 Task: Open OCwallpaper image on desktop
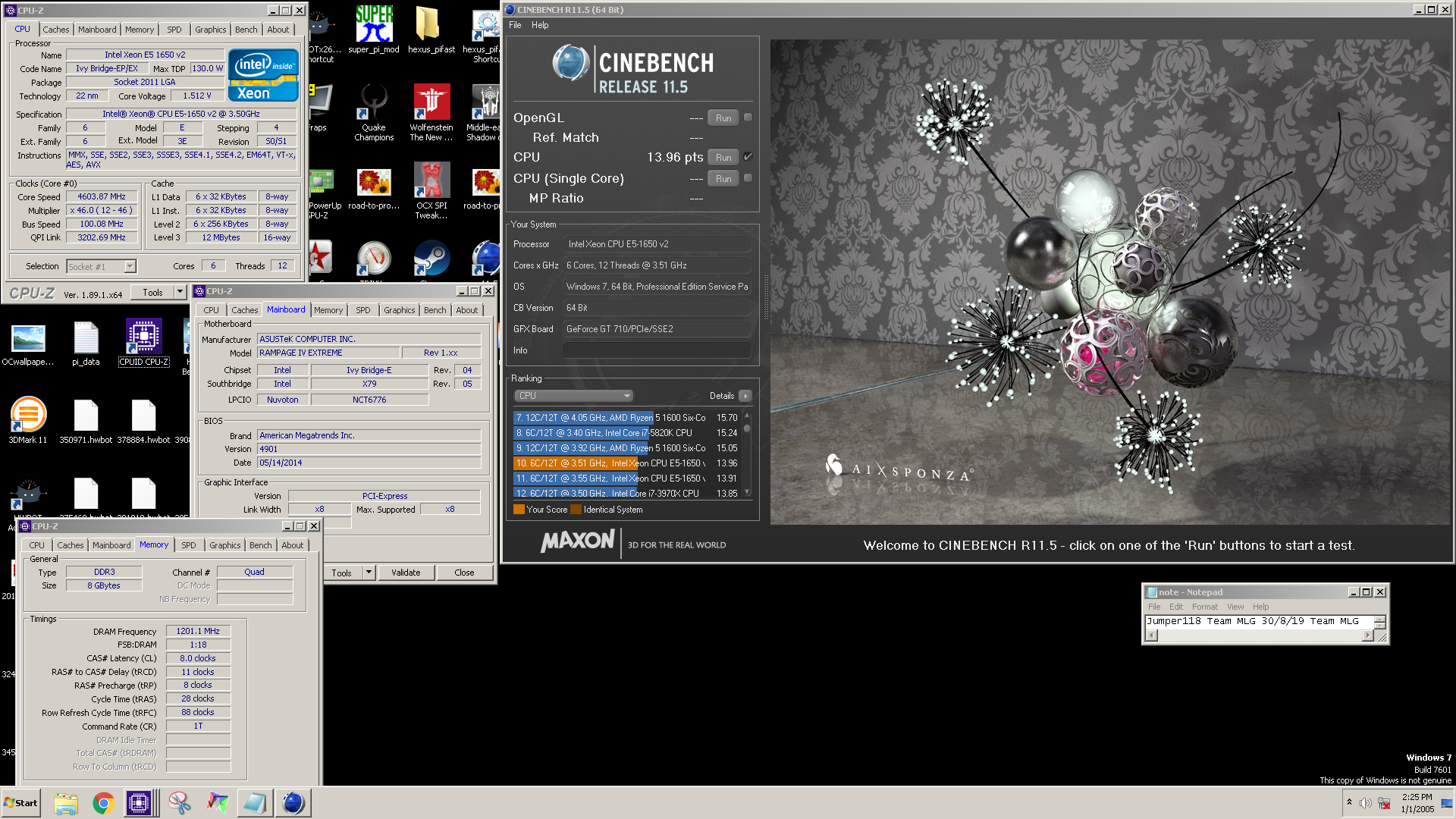point(28,344)
